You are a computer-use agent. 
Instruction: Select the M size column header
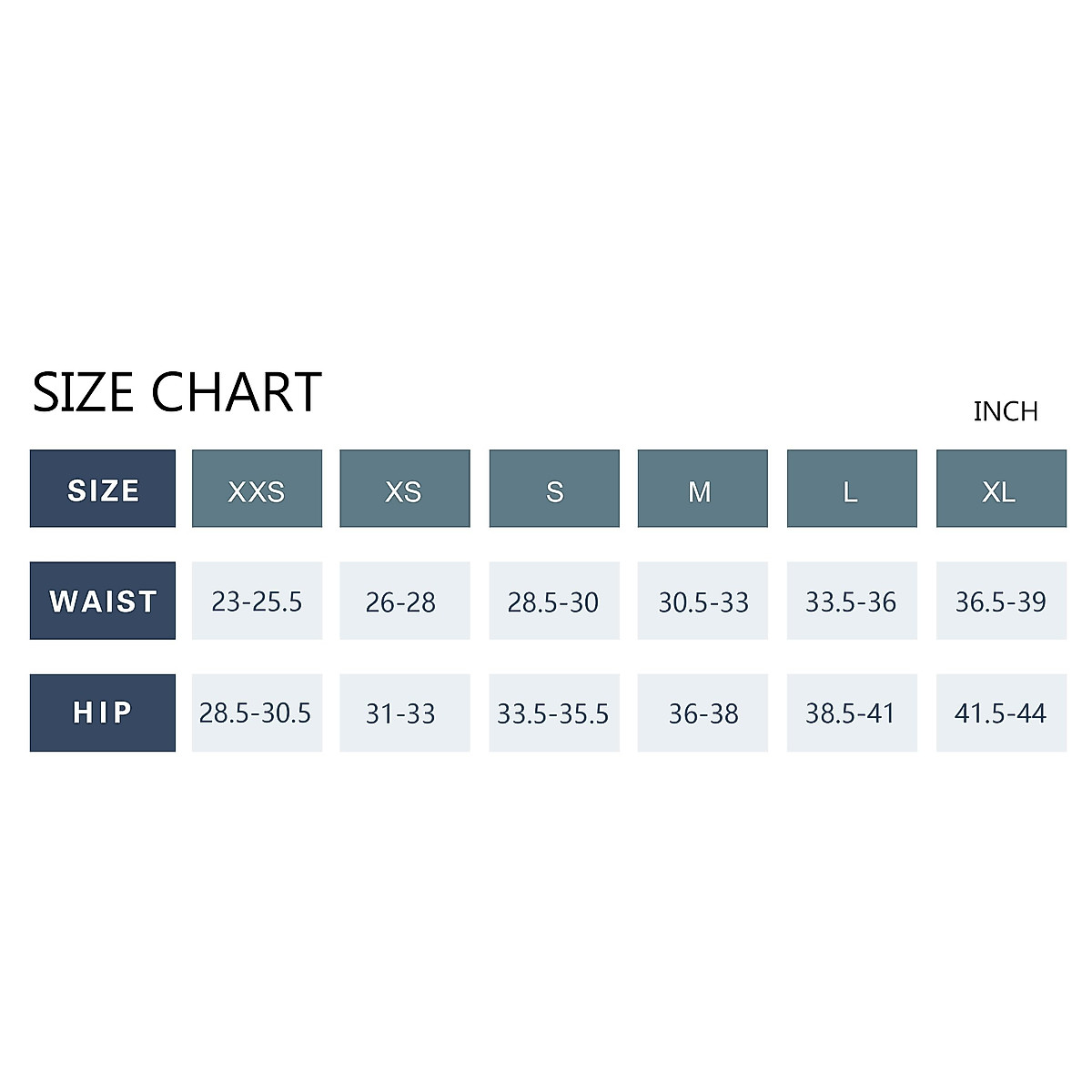[702, 489]
